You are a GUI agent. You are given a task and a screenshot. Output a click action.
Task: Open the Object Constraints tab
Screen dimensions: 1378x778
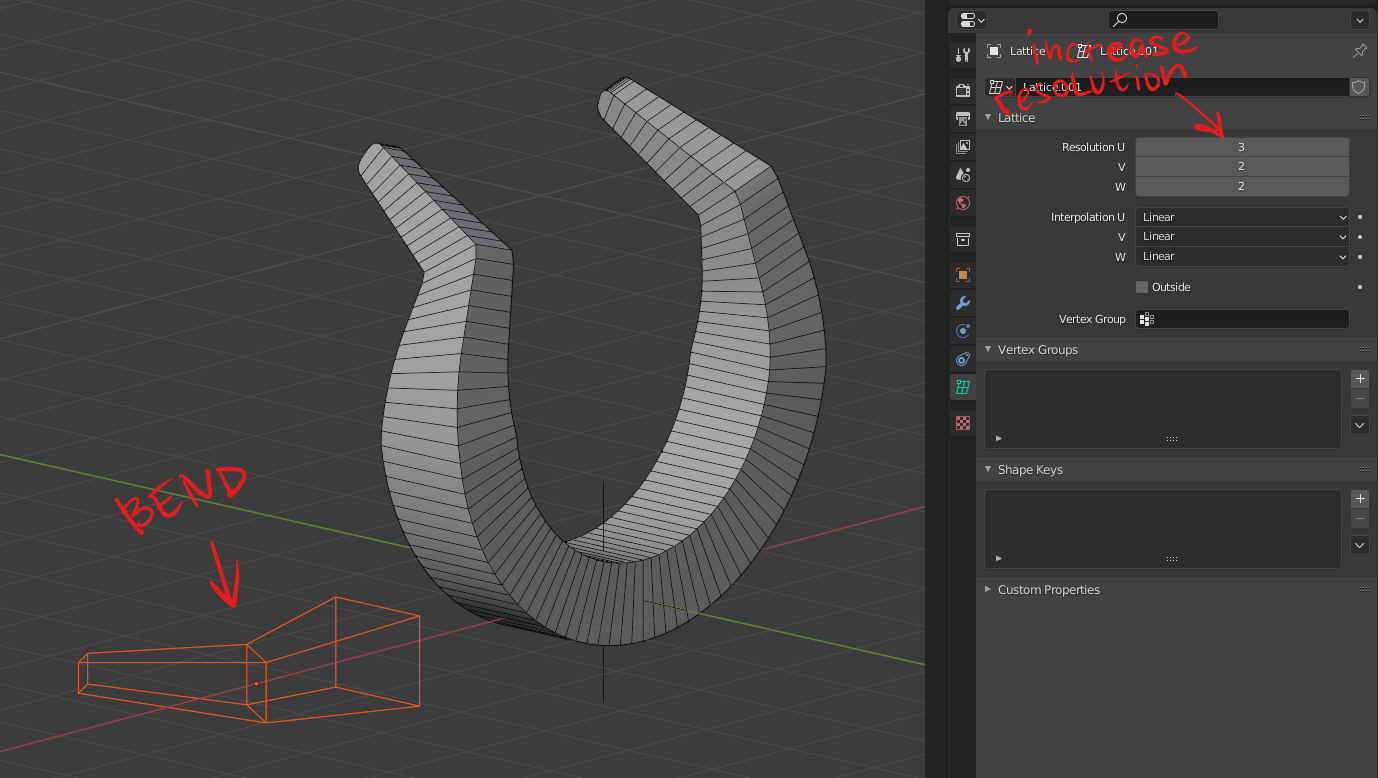pyautogui.click(x=963, y=359)
